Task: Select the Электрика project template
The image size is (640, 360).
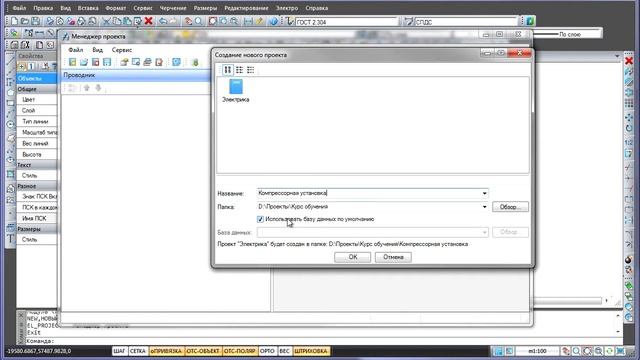Action: [x=236, y=91]
